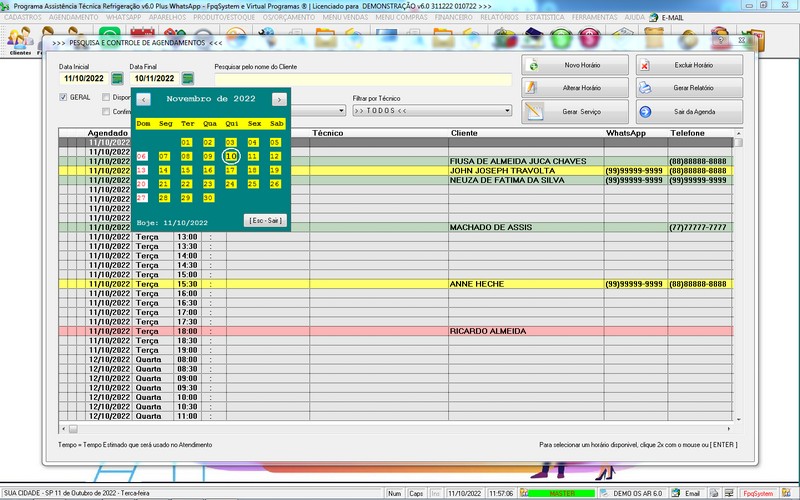Click Excluir Horário button
The width and height of the screenshot is (800, 500).
coord(689,65)
